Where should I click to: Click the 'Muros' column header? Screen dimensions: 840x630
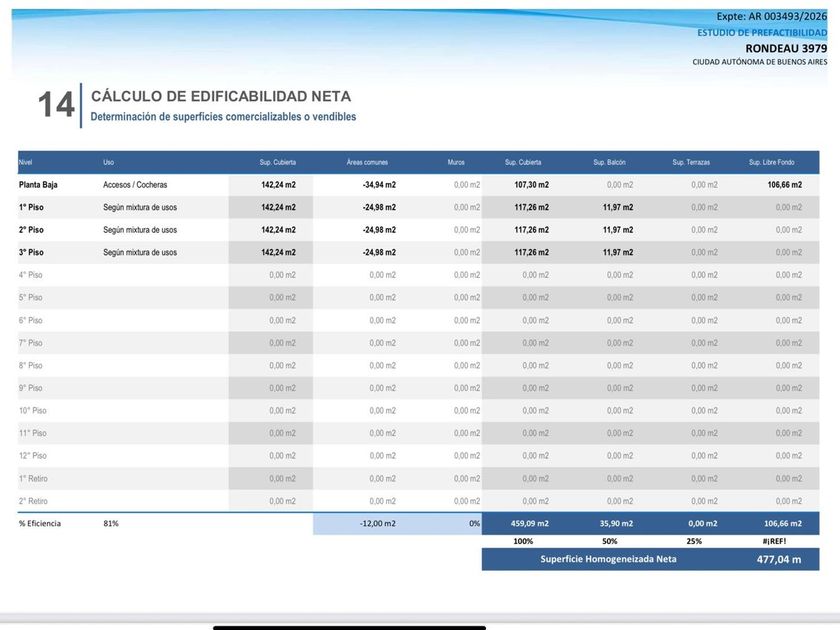[456, 162]
